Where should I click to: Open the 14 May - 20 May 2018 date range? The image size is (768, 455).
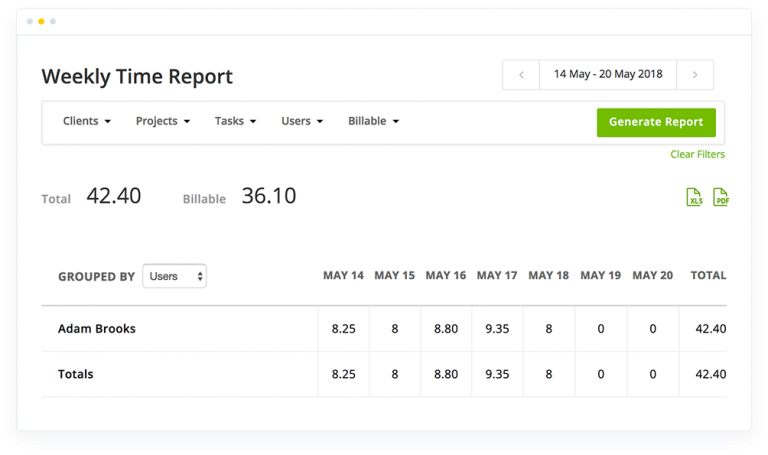(x=608, y=75)
